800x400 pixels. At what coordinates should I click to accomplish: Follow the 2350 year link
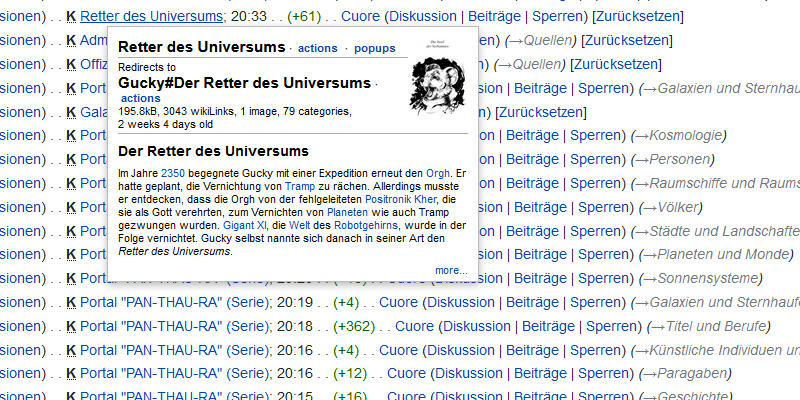(x=172, y=173)
